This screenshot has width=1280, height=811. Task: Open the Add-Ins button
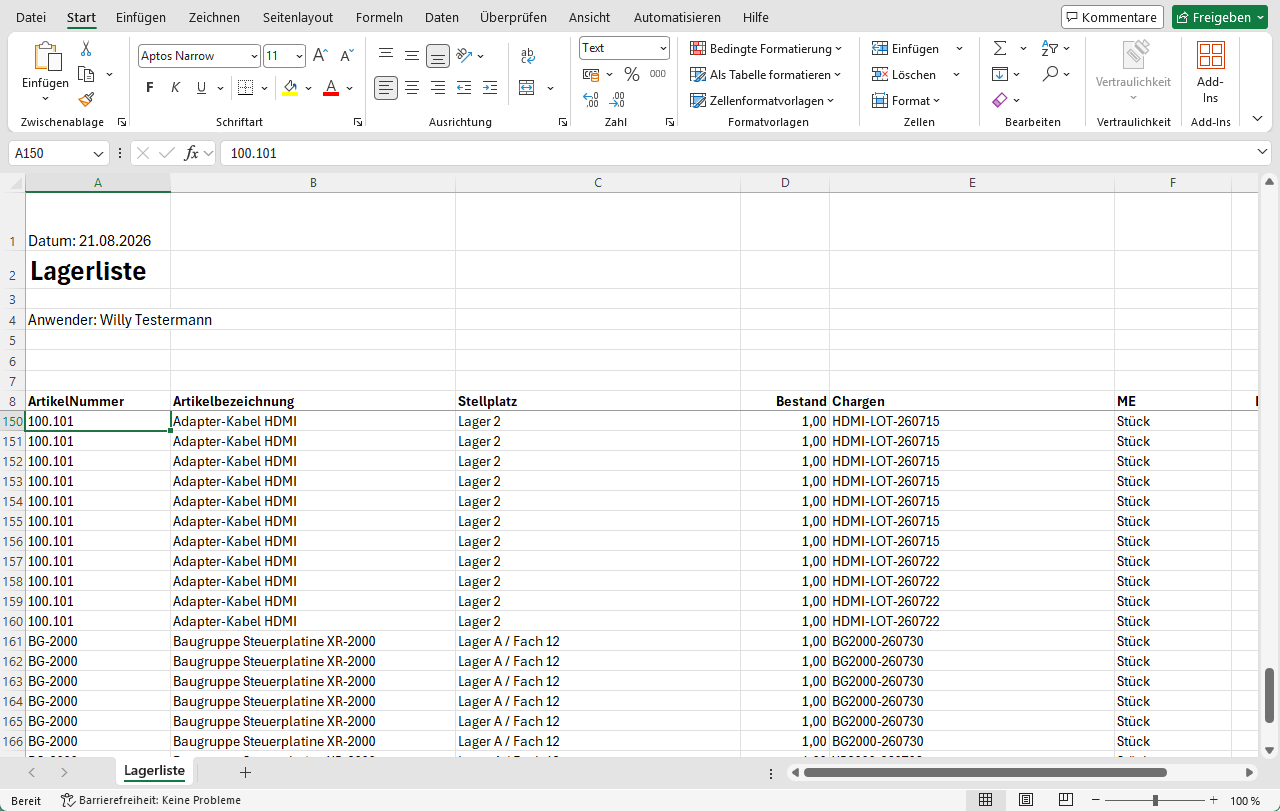(1210, 73)
